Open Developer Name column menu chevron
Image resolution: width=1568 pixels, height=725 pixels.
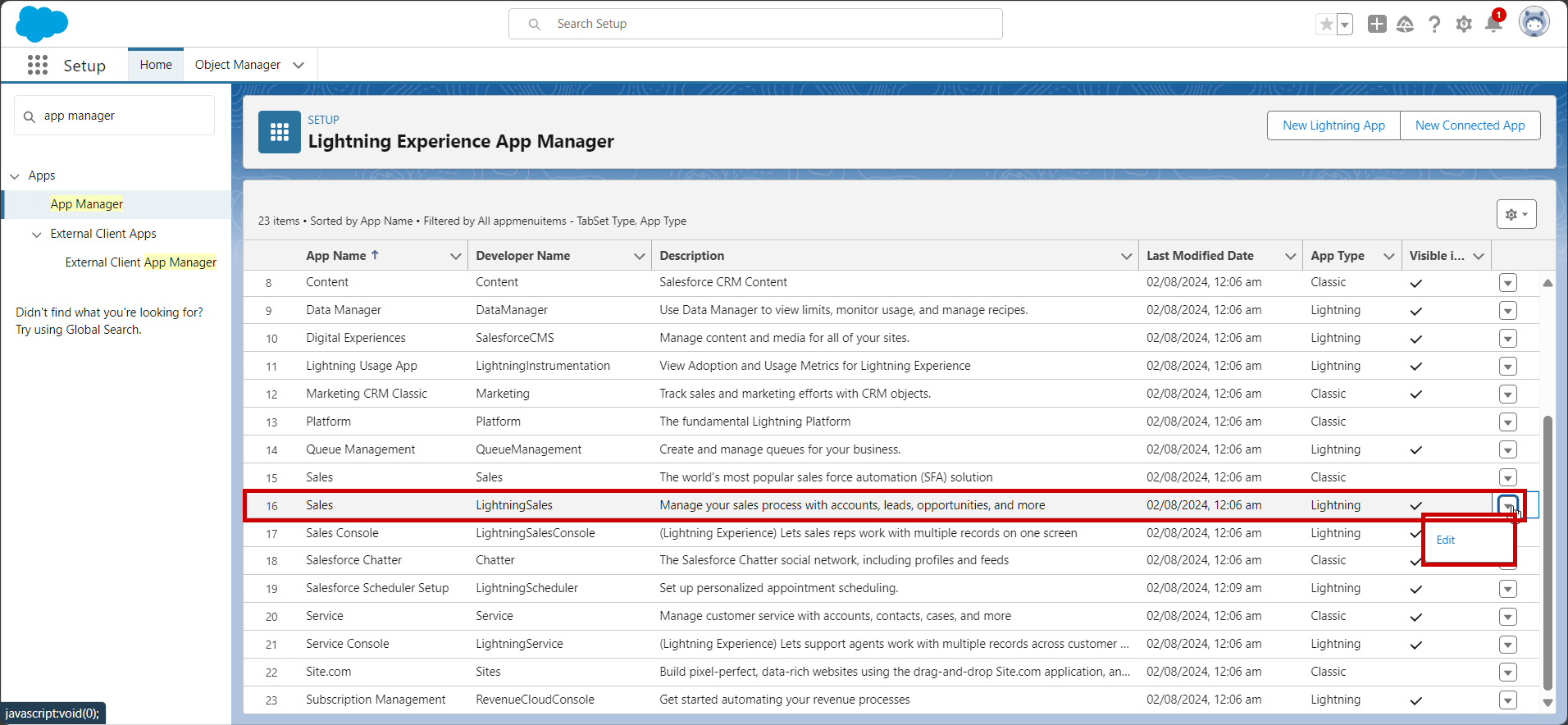[639, 257]
